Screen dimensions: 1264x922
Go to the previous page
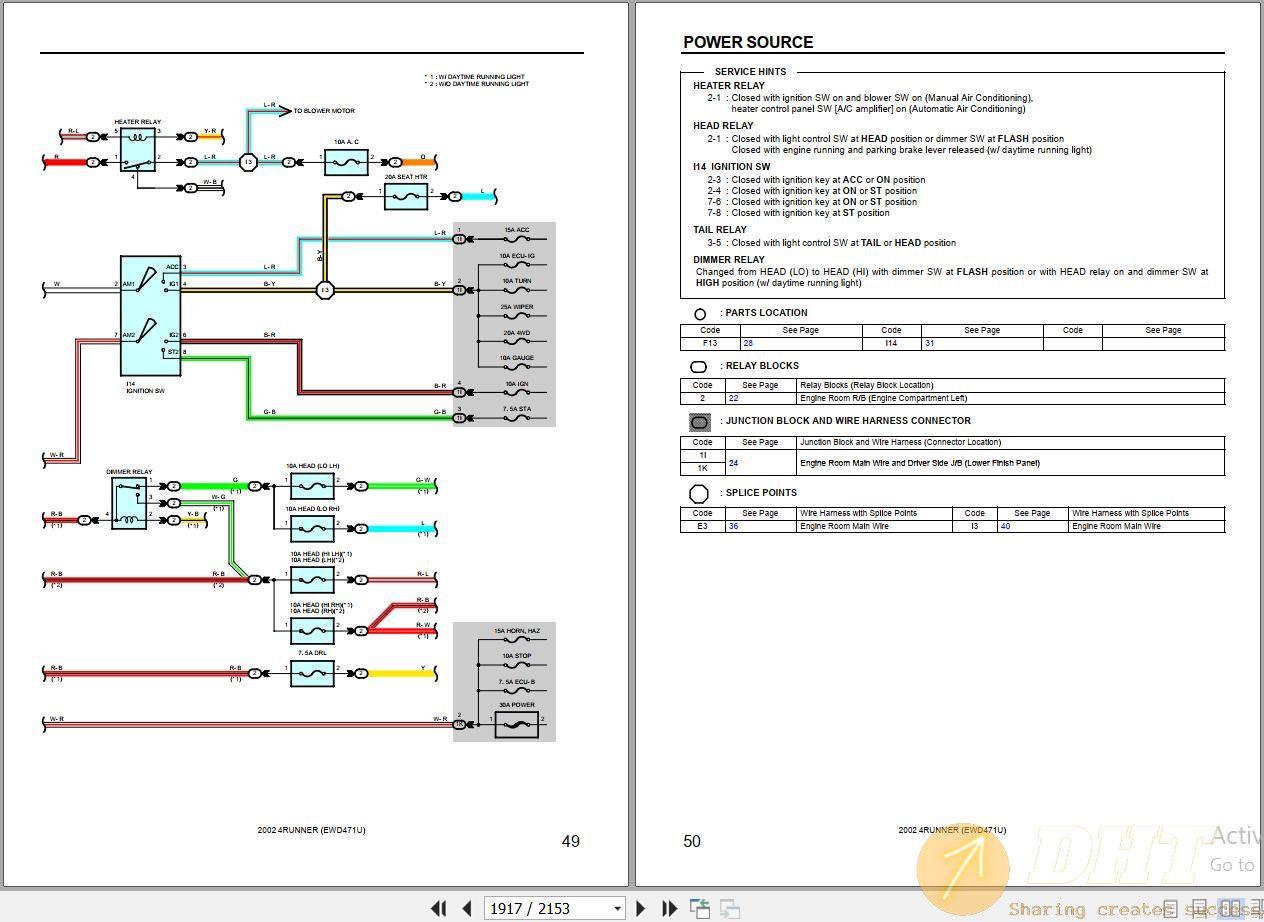[466, 908]
